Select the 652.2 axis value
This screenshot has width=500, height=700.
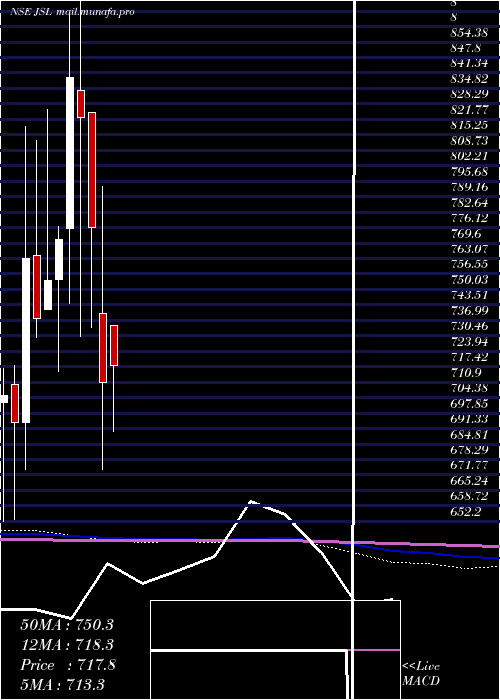pos(466,512)
